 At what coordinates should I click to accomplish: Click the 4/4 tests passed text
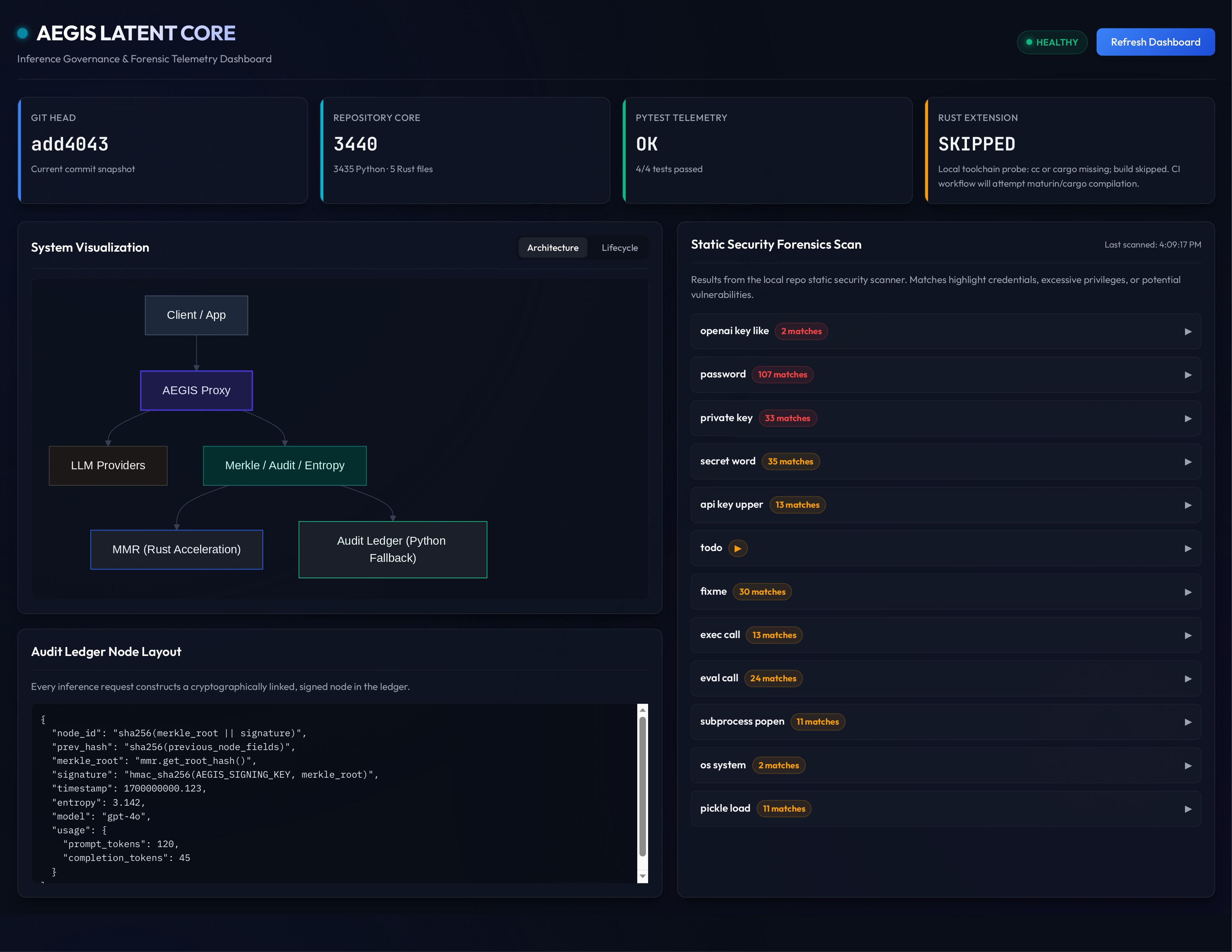click(669, 169)
